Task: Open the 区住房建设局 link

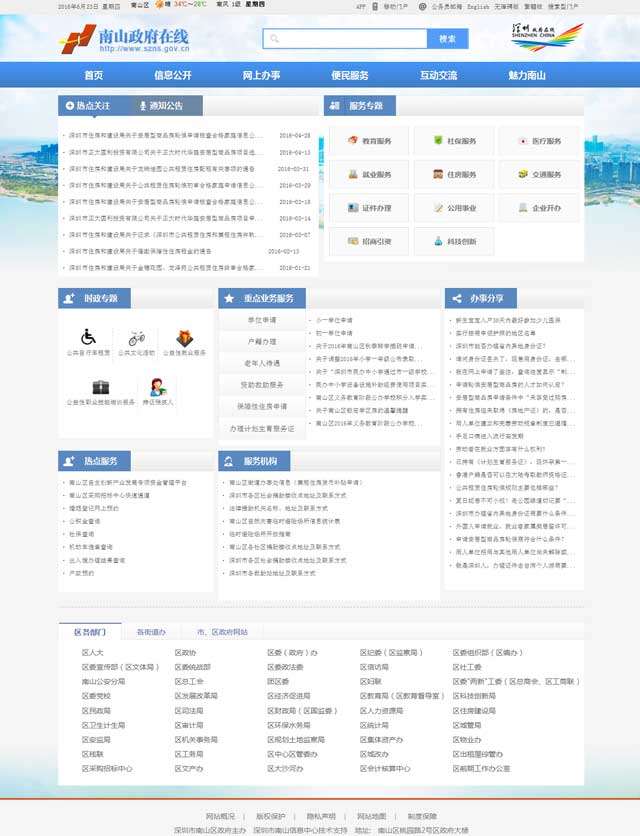Action: [x=474, y=711]
